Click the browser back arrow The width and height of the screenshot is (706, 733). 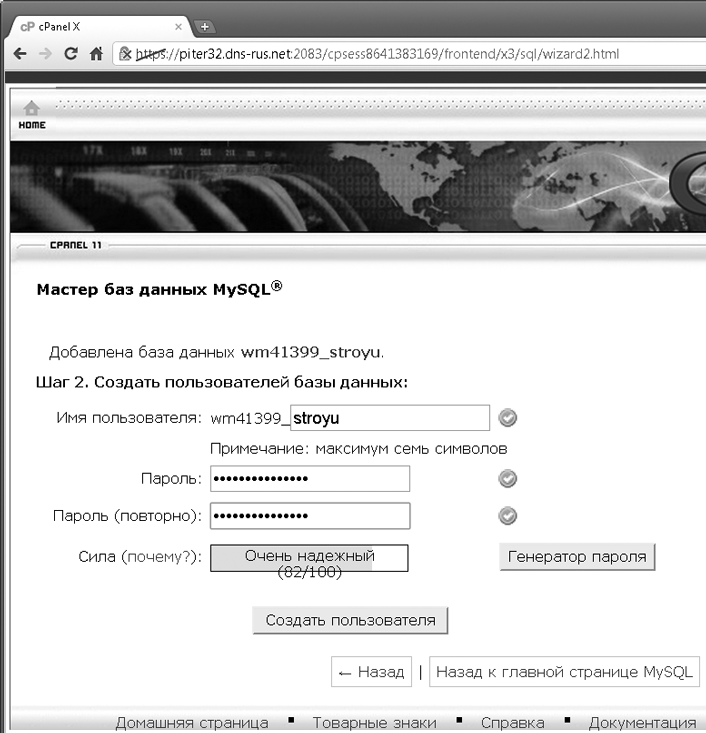pos(20,54)
